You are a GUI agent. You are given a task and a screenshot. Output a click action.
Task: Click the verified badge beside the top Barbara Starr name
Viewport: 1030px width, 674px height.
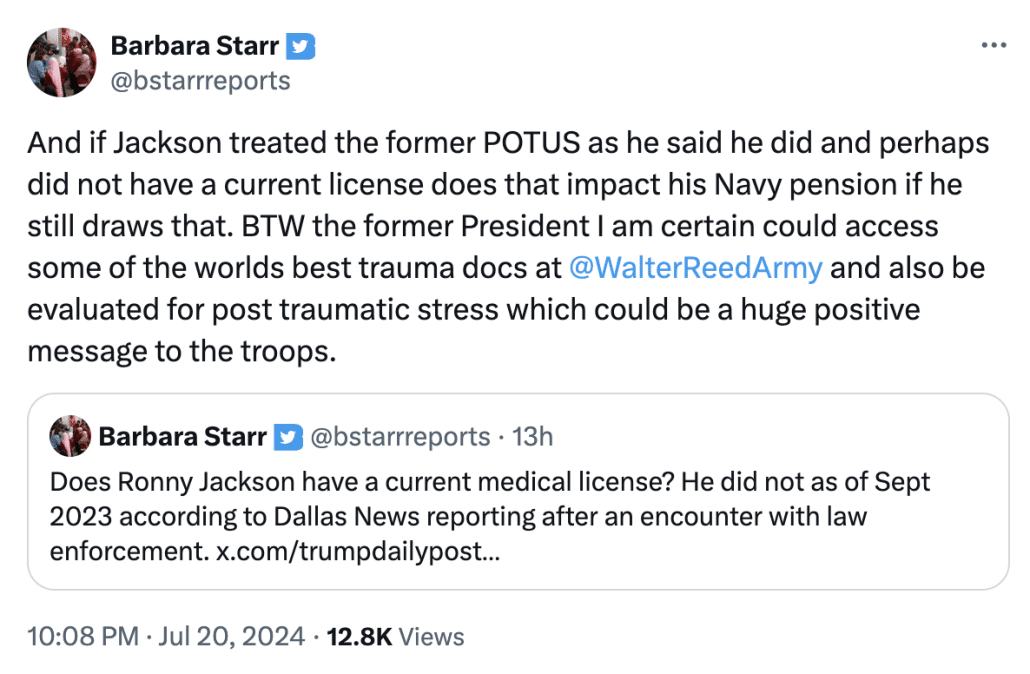pyautogui.click(x=301, y=46)
